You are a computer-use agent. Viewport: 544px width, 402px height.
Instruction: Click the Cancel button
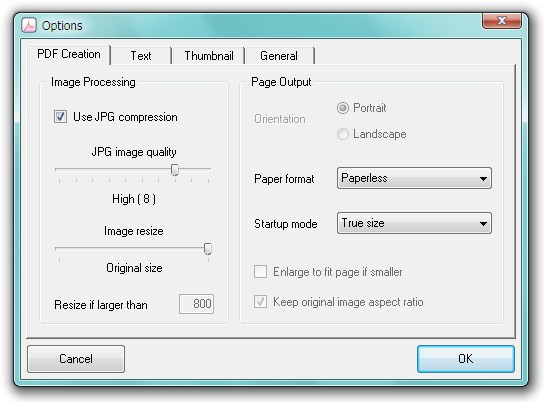pos(76,359)
